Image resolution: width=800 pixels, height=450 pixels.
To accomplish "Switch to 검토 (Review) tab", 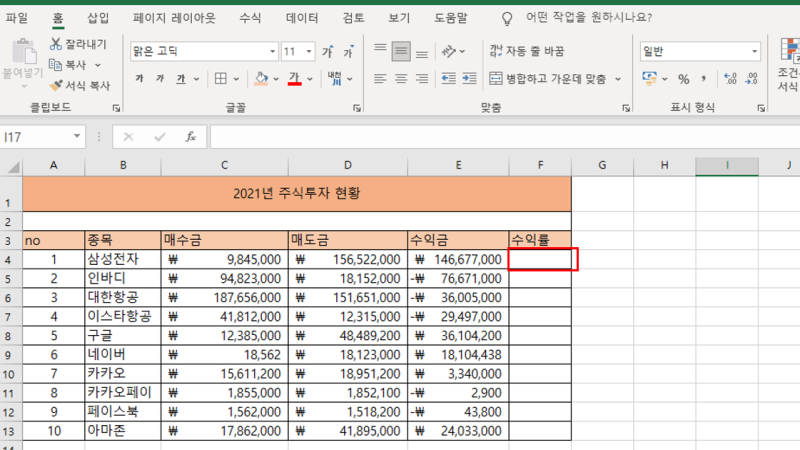I will tap(353, 18).
